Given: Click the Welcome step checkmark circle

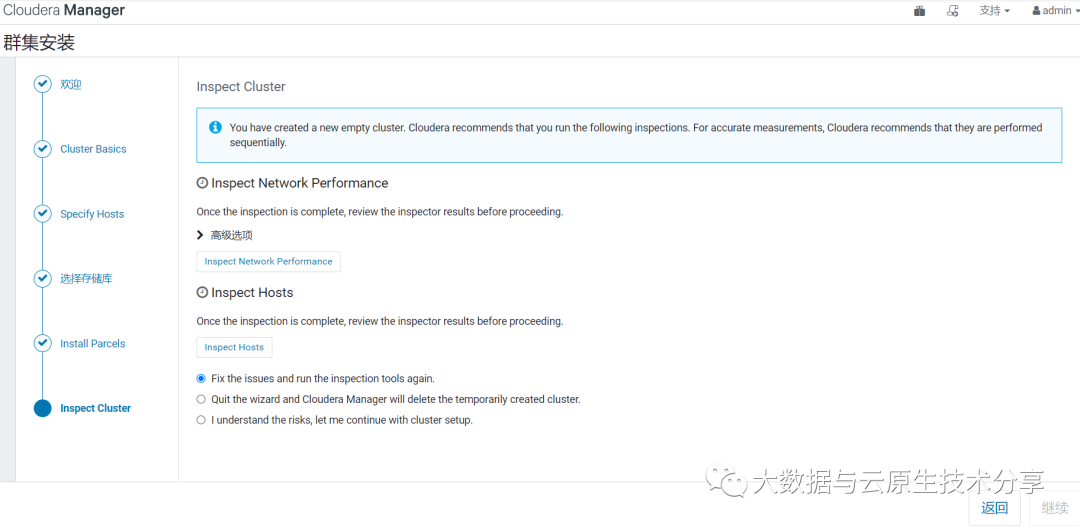Looking at the screenshot, I should (42, 84).
